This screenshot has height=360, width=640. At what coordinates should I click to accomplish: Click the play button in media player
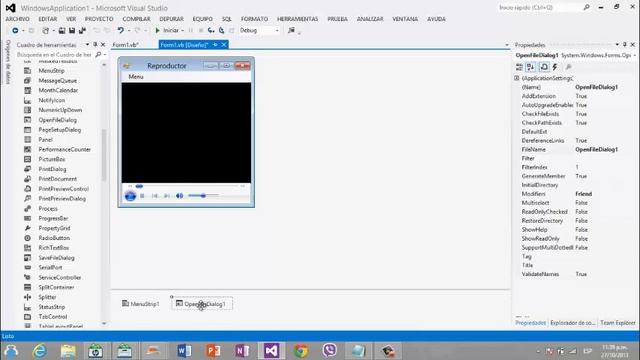click(x=130, y=196)
